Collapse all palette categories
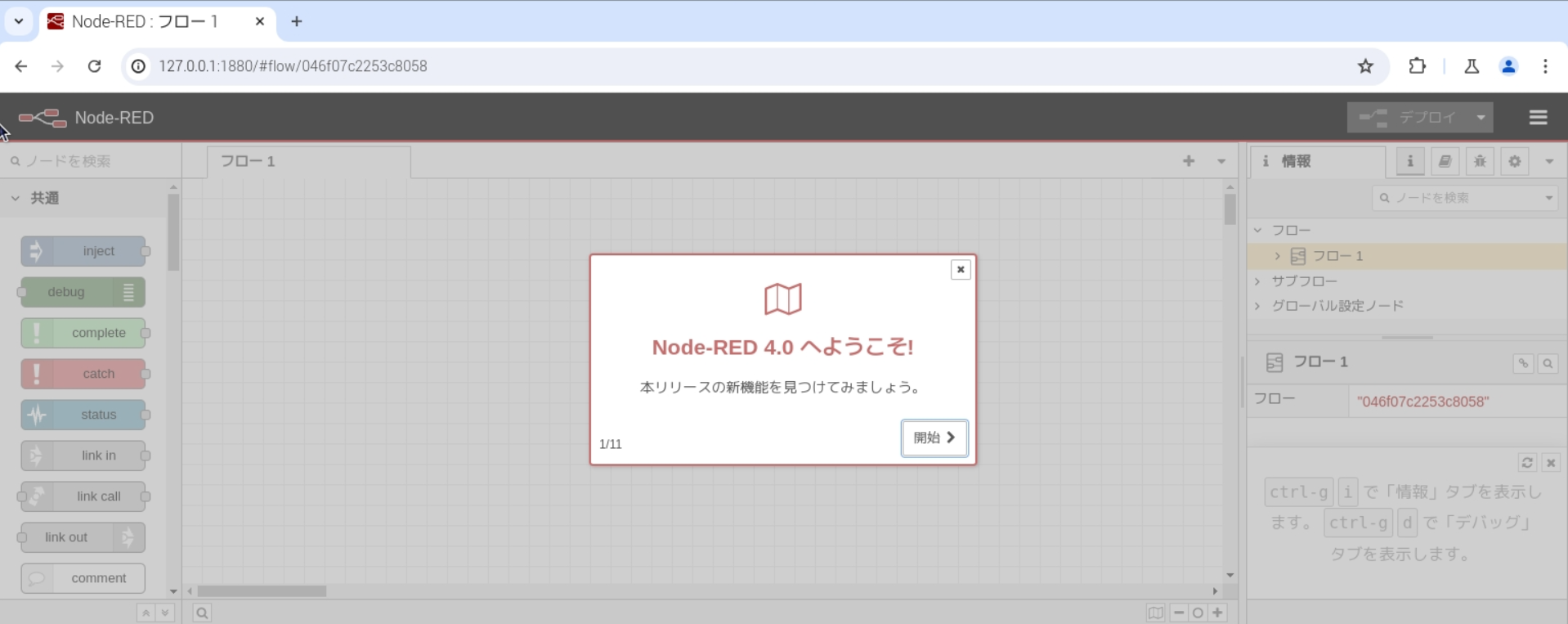 pyautogui.click(x=146, y=613)
